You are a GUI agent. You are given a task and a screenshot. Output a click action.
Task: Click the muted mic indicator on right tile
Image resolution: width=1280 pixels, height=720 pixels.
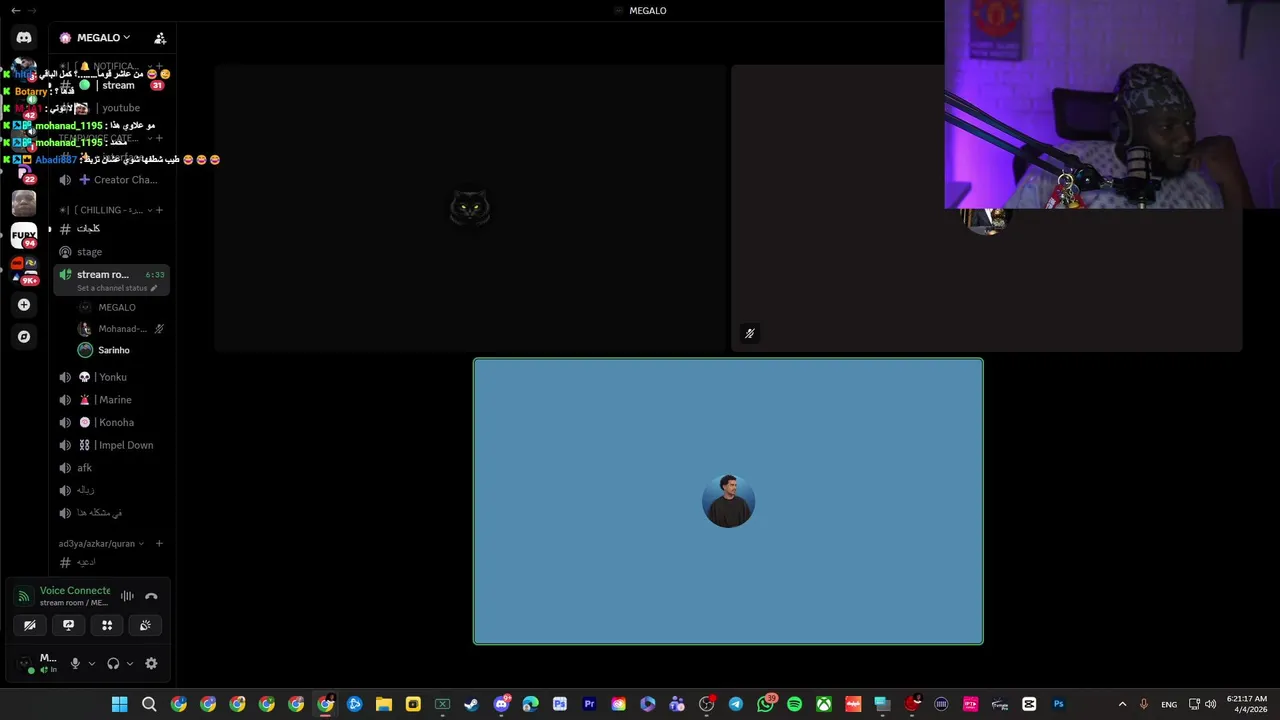coord(749,334)
